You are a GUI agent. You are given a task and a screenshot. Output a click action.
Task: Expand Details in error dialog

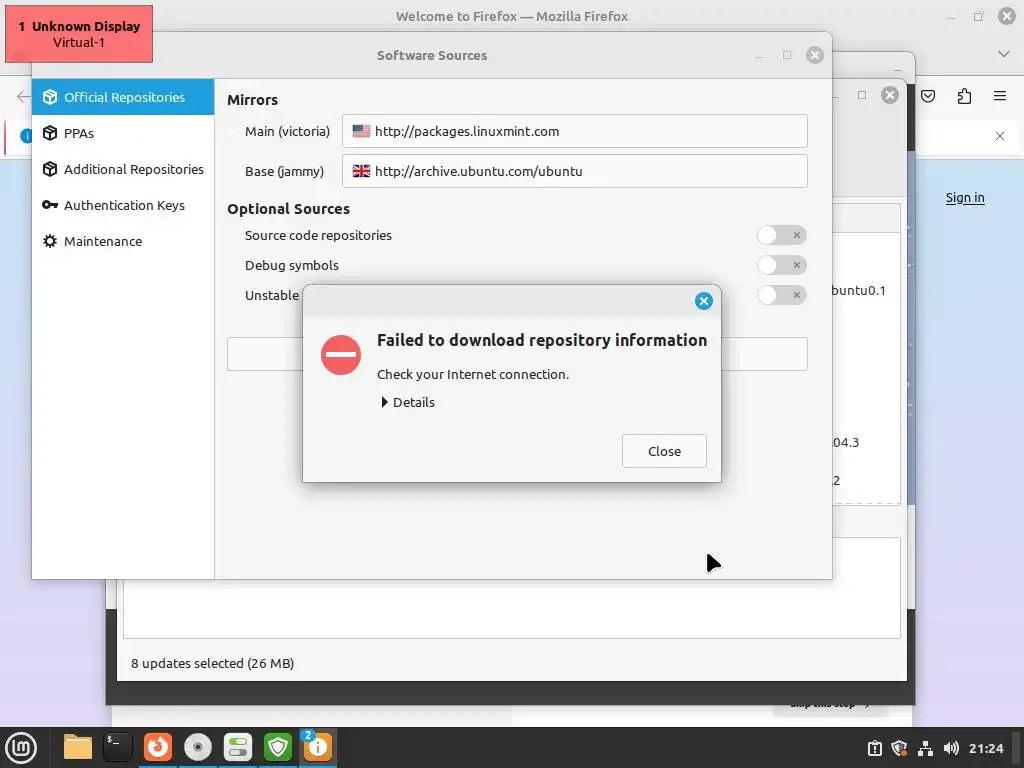tap(408, 402)
